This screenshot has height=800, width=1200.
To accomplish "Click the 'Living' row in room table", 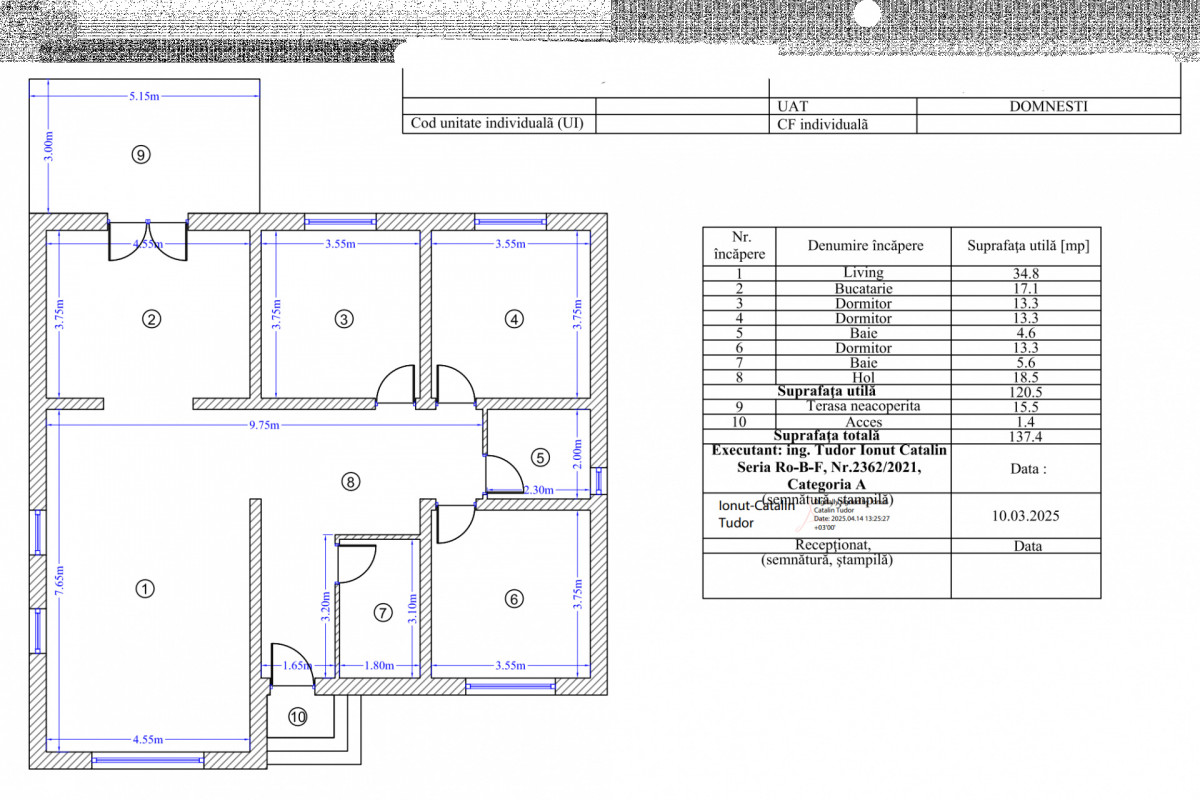I will [x=863, y=272].
